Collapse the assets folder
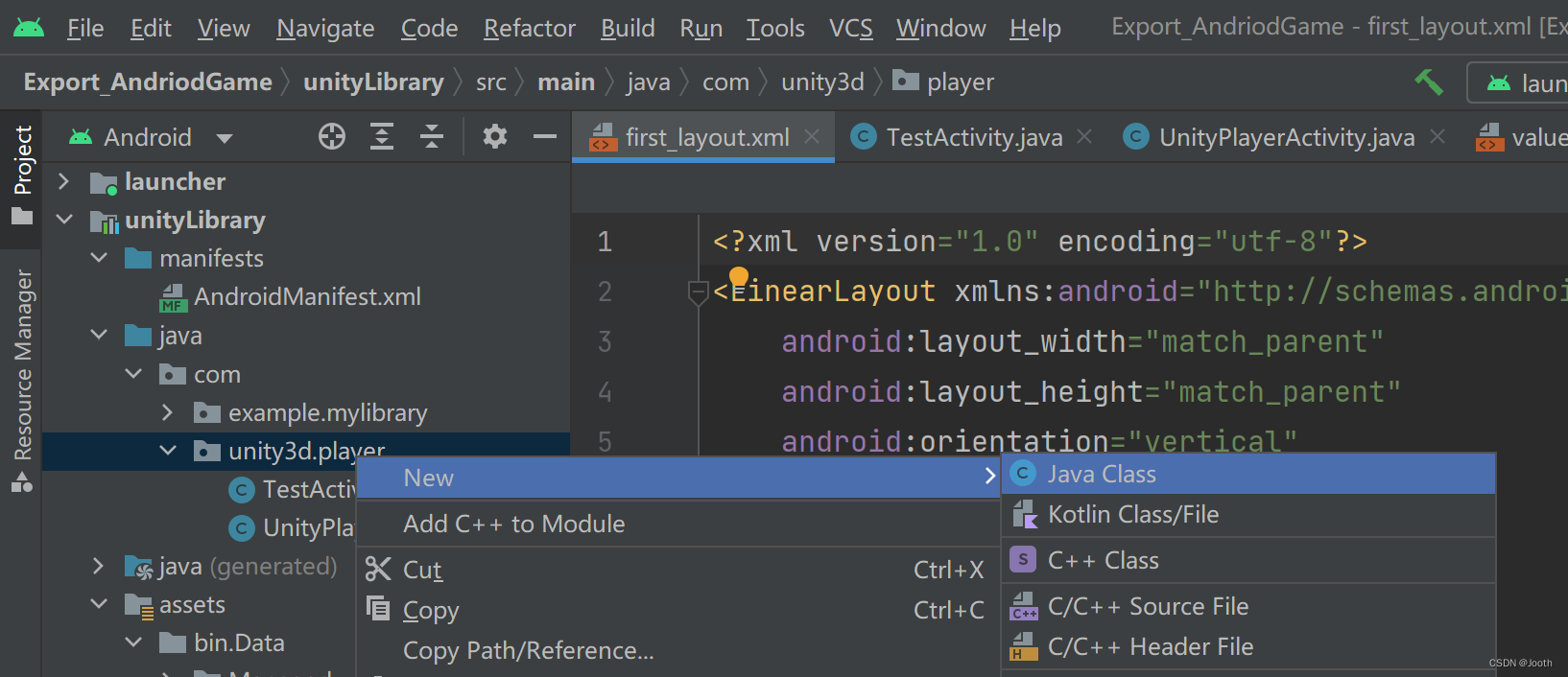The height and width of the screenshot is (677, 1568). 99,604
